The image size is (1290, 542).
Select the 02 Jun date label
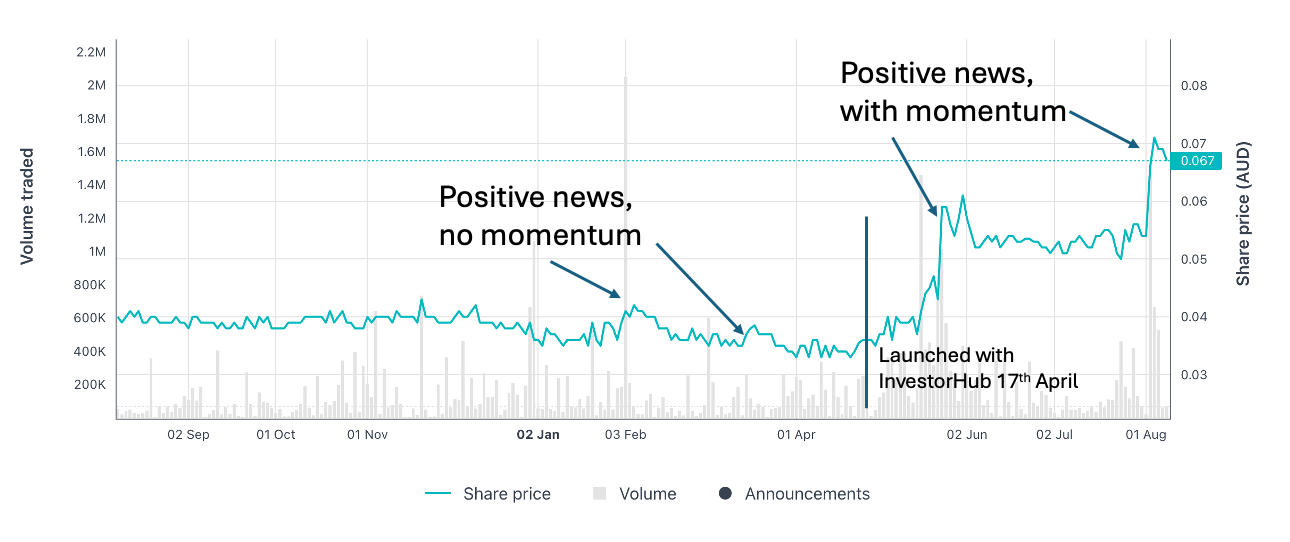[967, 435]
